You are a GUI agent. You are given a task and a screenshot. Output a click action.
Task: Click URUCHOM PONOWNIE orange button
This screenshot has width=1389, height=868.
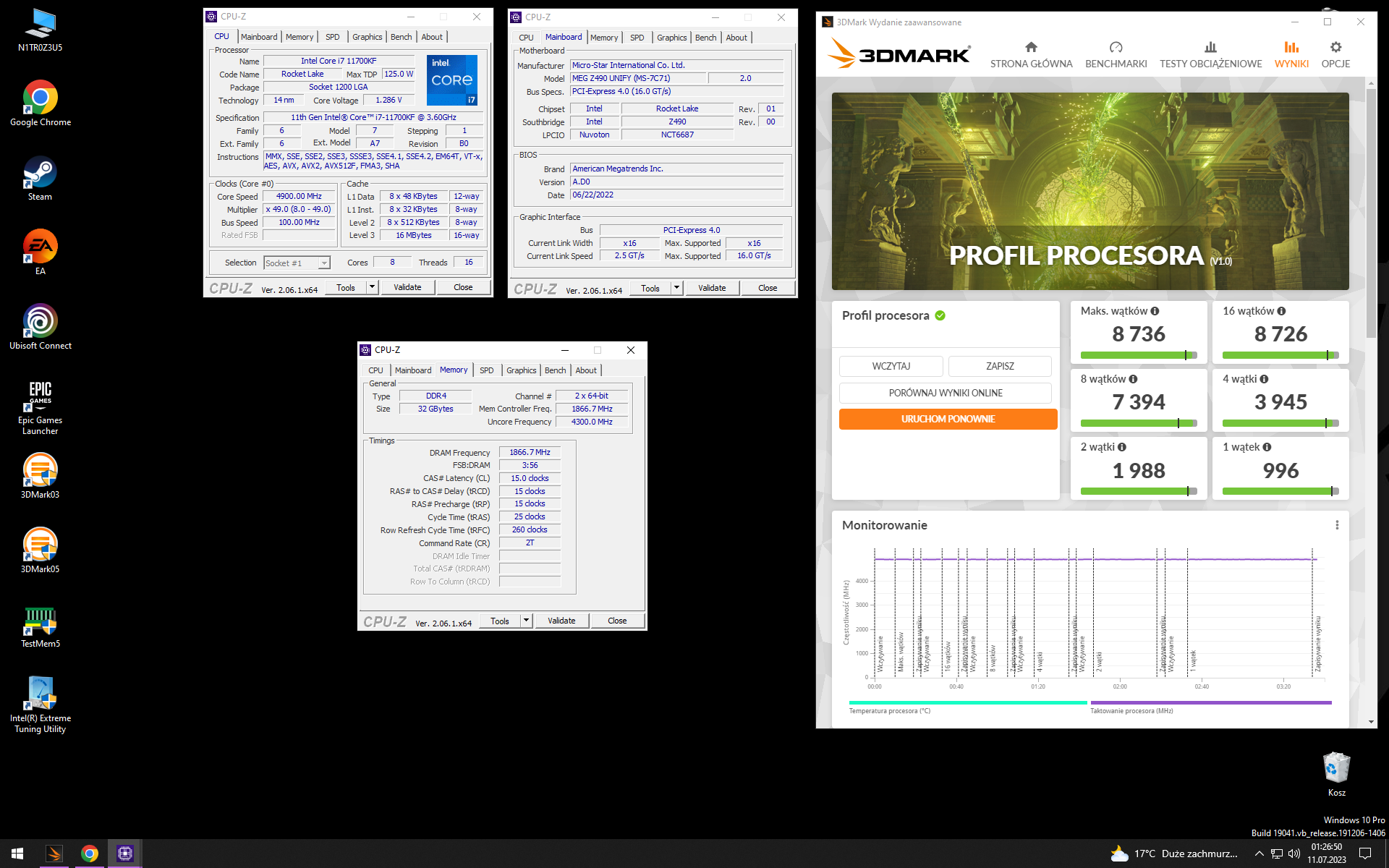948,419
